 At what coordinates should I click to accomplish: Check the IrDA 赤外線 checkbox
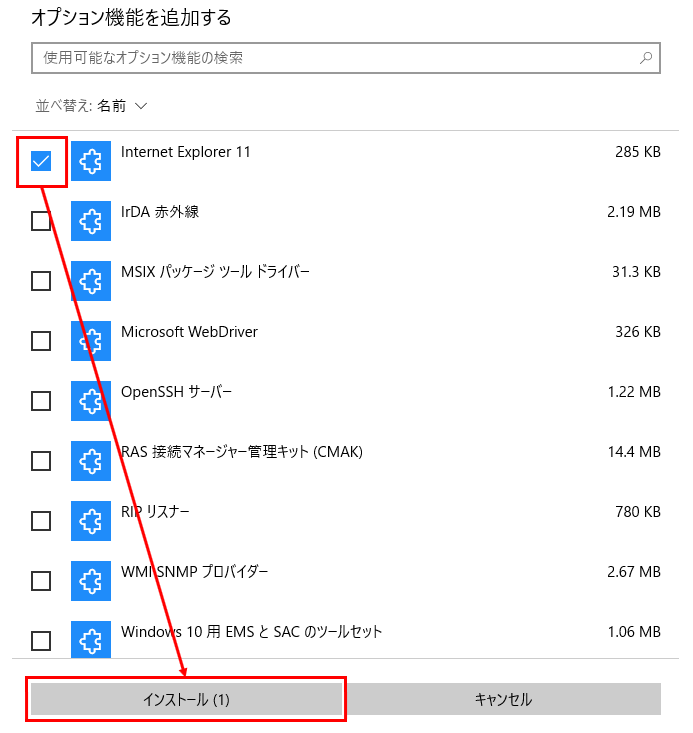tap(41, 221)
